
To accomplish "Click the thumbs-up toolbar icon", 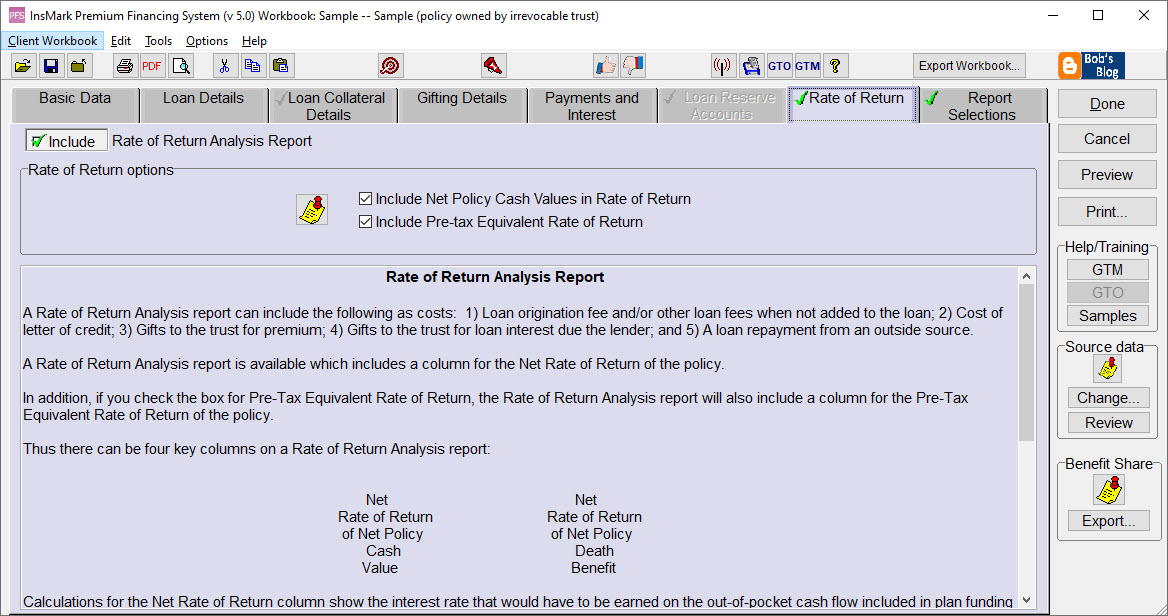I will point(606,64).
